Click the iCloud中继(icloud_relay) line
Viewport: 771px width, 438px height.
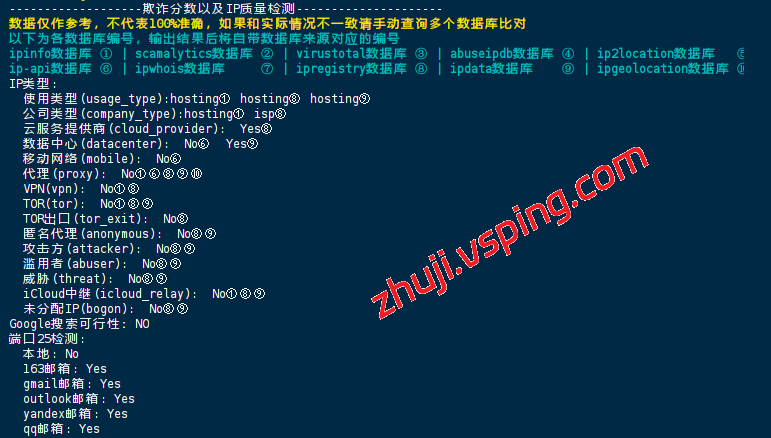(144, 294)
